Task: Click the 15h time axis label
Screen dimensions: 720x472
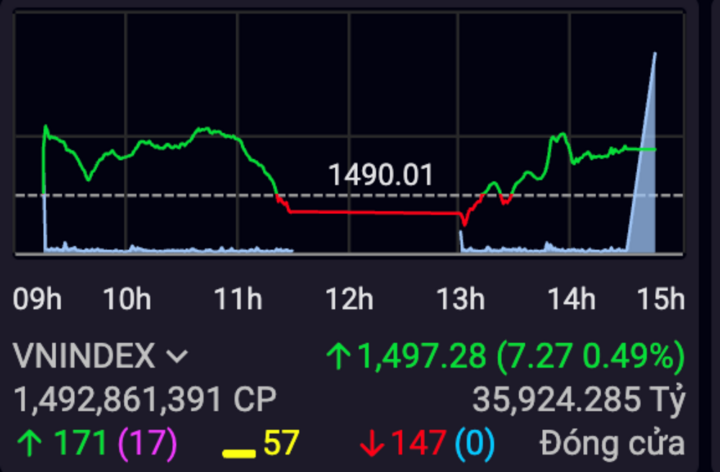Action: 661,299
